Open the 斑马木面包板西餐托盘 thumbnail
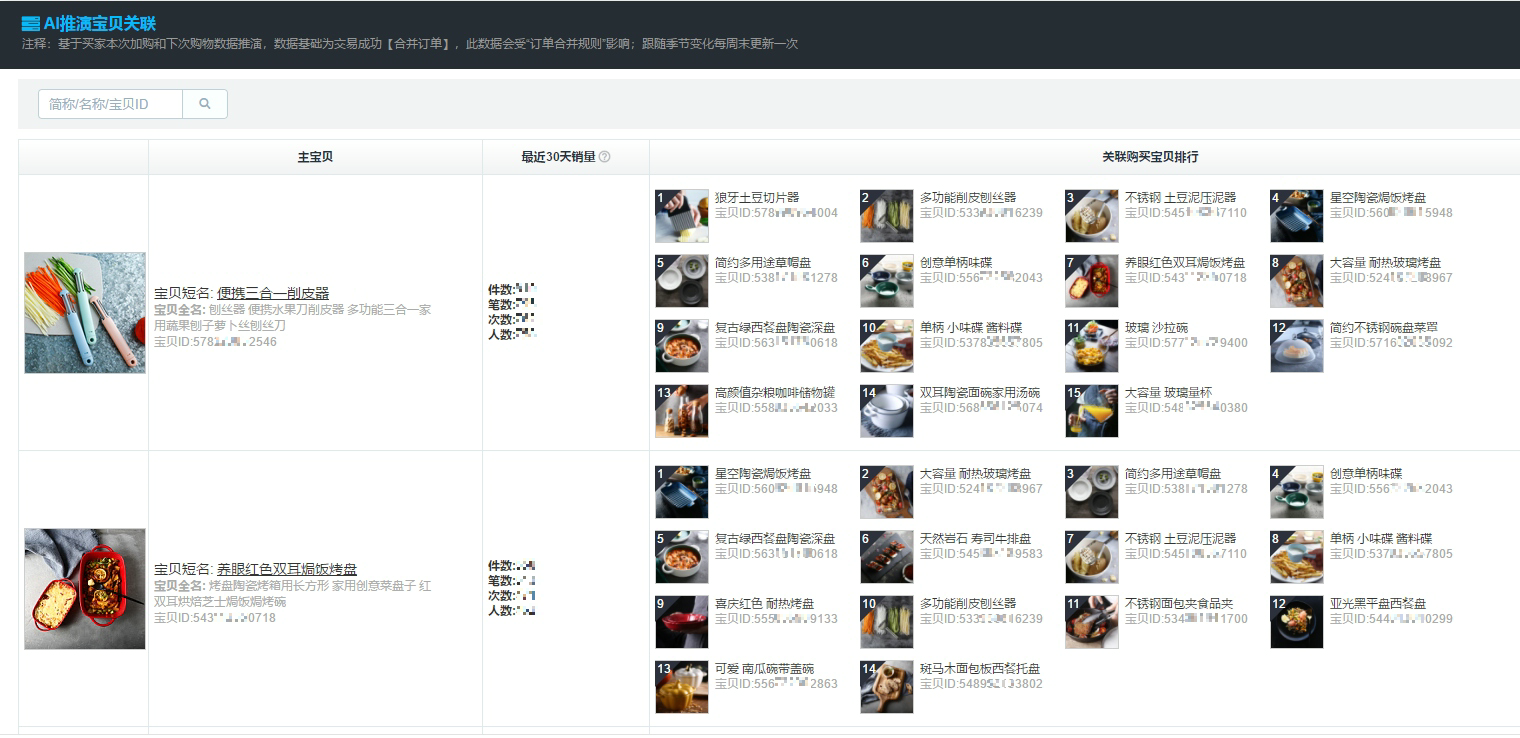 coord(887,687)
